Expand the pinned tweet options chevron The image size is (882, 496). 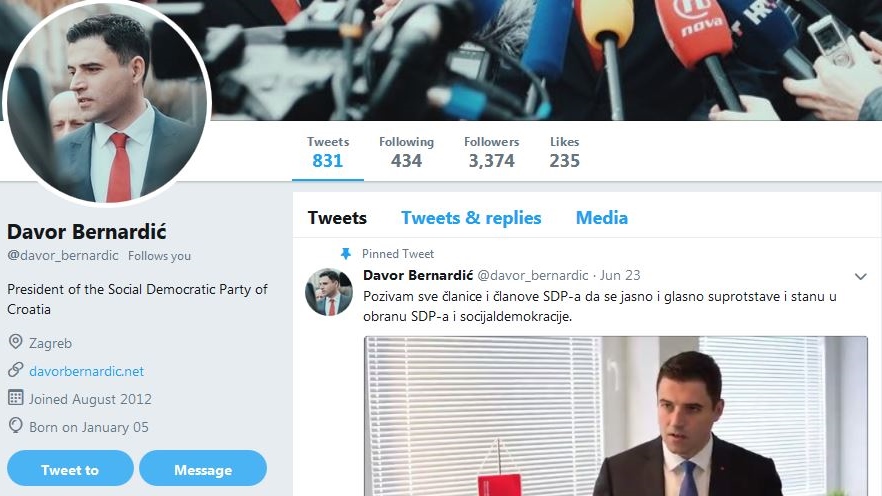860,276
